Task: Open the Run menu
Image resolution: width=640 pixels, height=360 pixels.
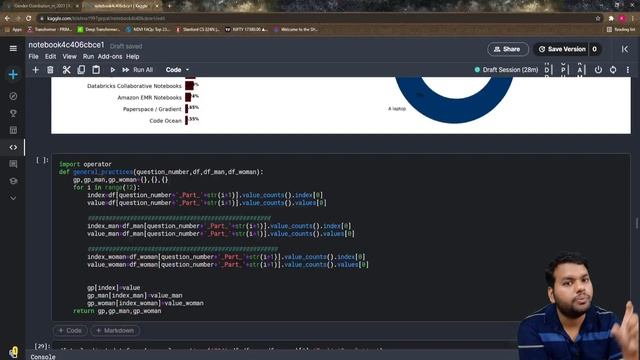Action: [88, 57]
